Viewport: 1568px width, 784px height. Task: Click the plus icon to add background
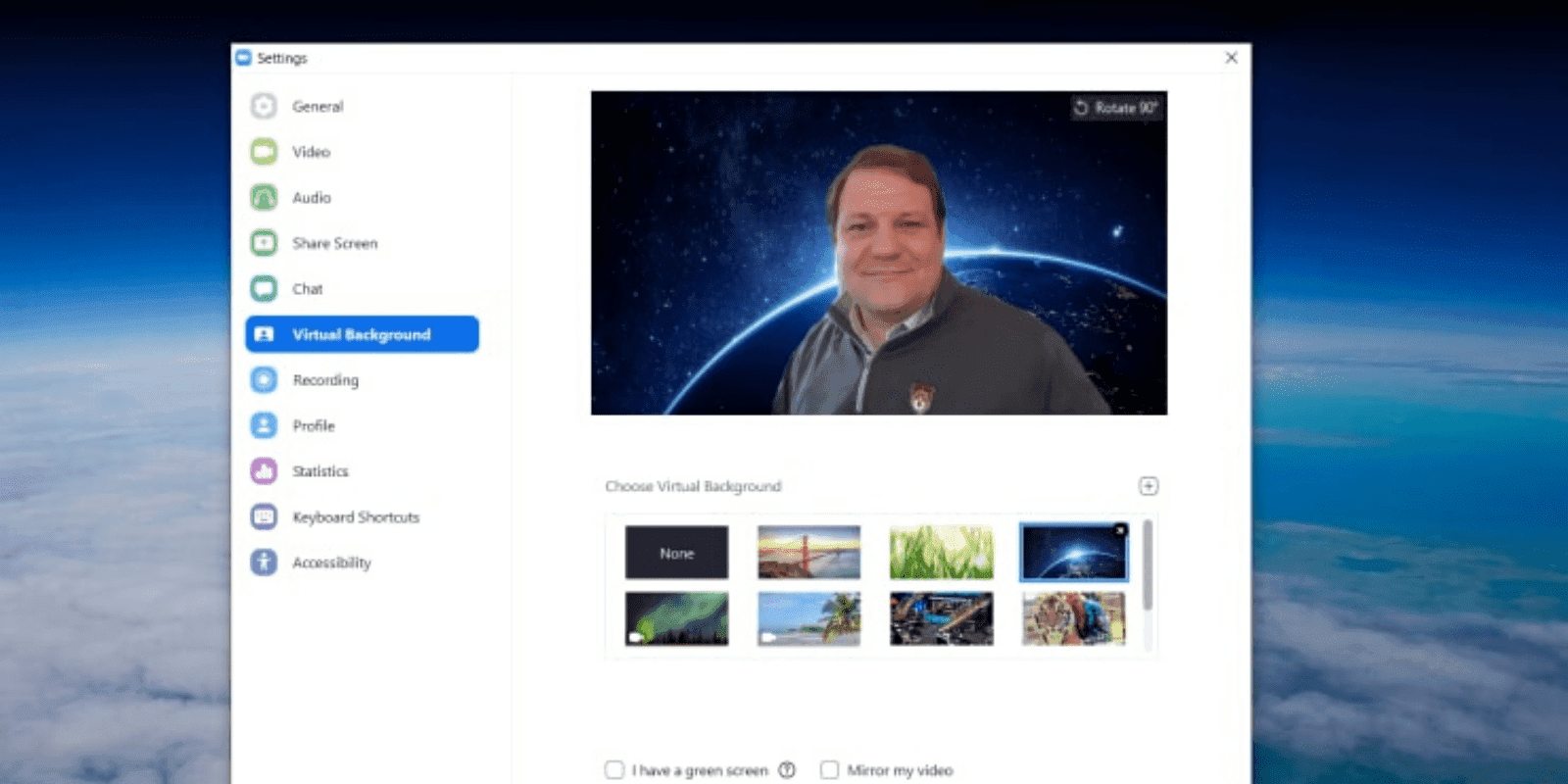pyautogui.click(x=1149, y=486)
